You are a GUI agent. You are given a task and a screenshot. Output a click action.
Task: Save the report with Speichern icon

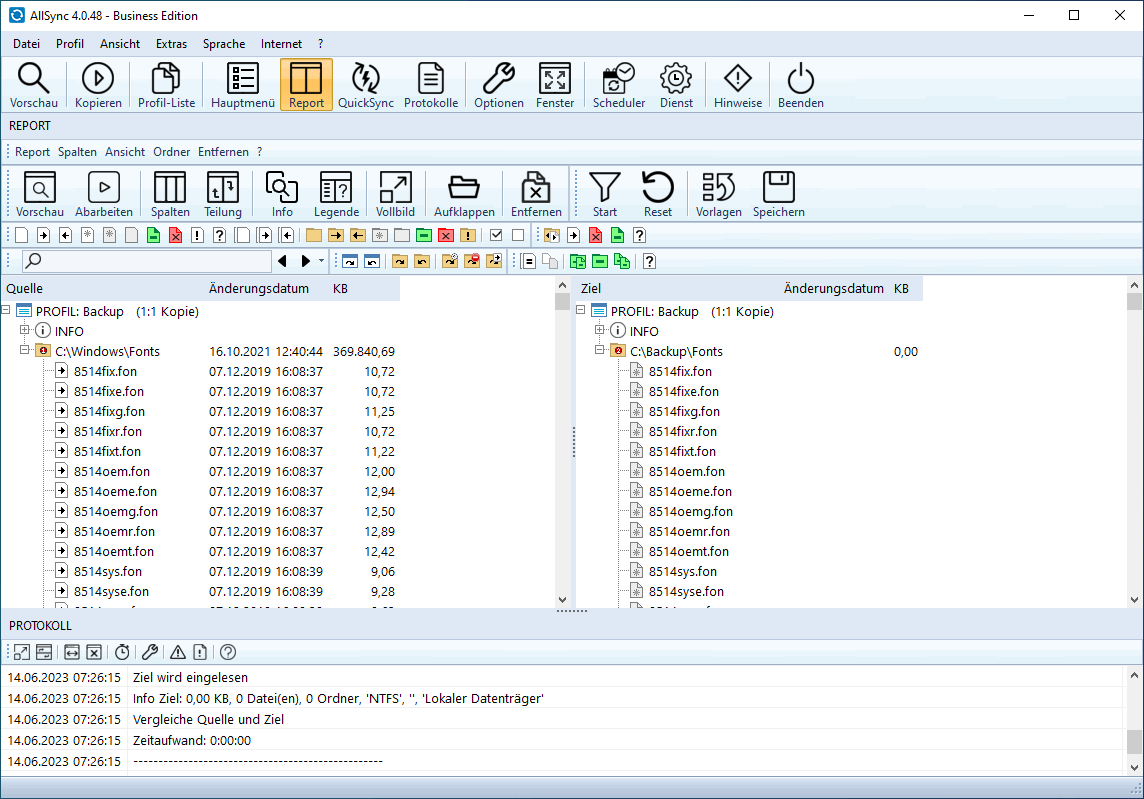click(x=778, y=193)
